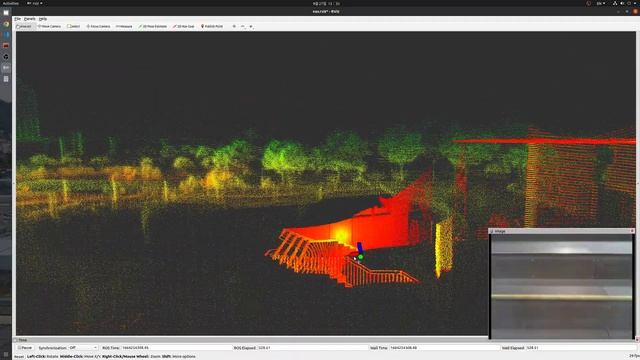The width and height of the screenshot is (640, 360).
Task: Click the Wall Time value field
Action: point(444,348)
